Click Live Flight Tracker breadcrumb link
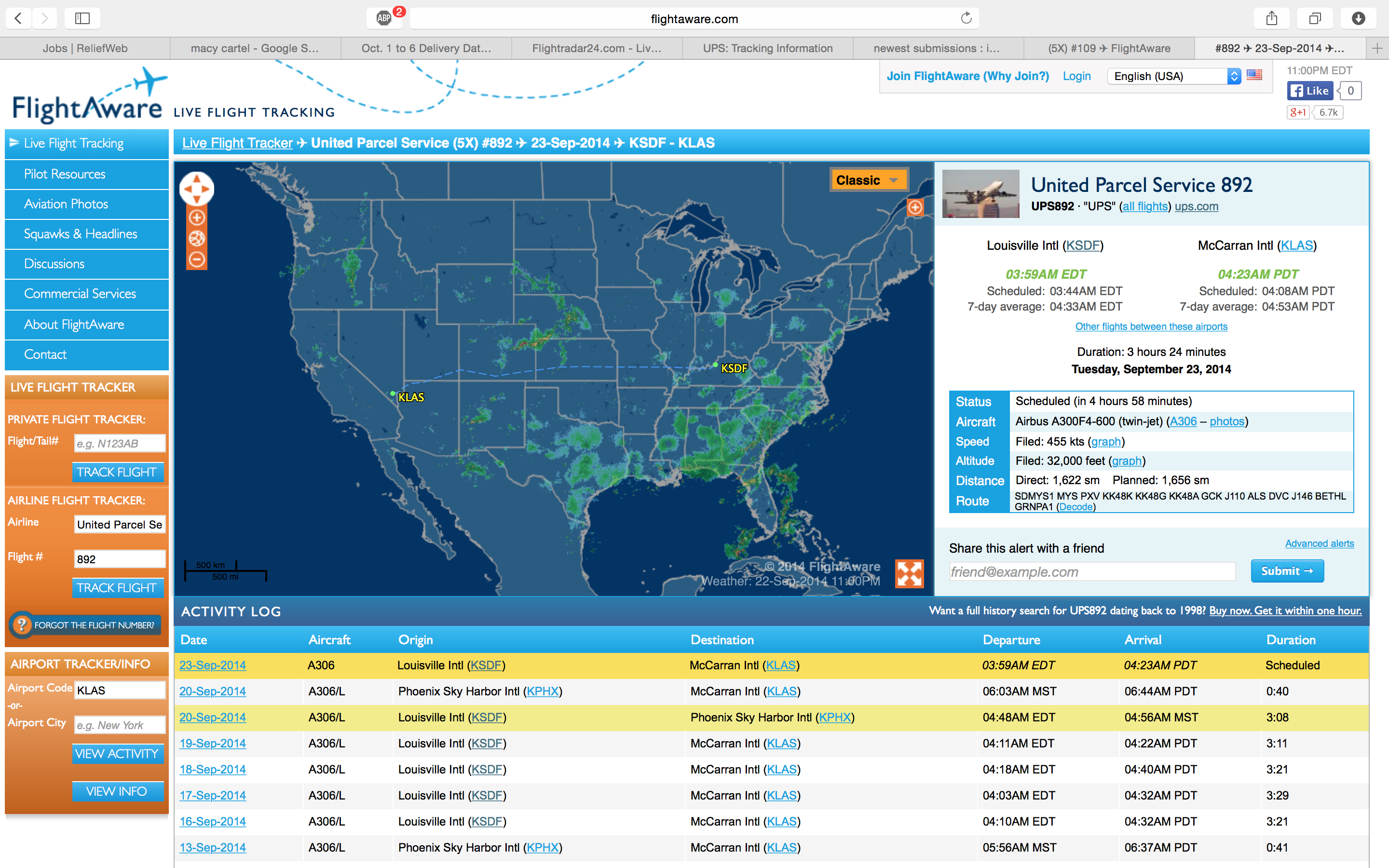The height and width of the screenshot is (868, 1389). [x=238, y=143]
